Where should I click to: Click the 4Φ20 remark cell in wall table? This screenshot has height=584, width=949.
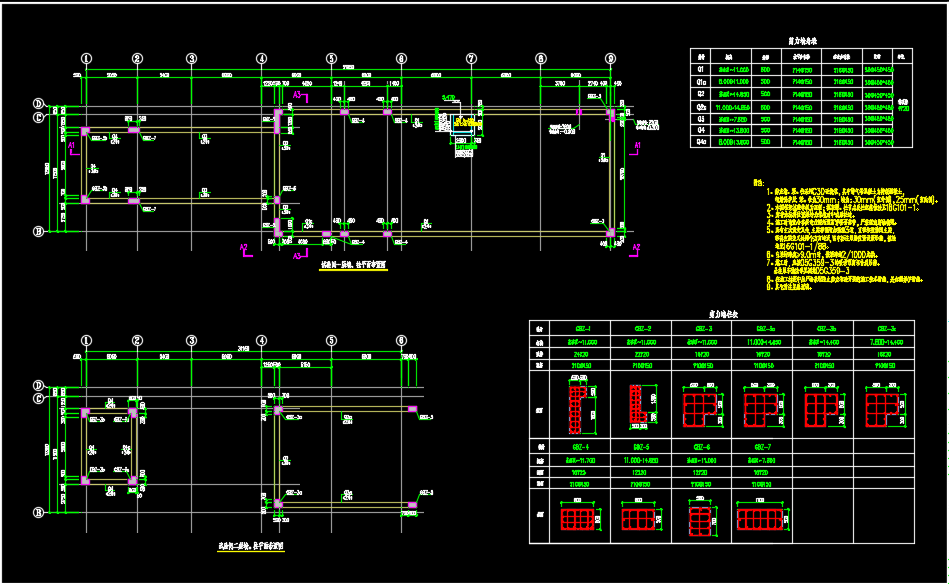903,106
